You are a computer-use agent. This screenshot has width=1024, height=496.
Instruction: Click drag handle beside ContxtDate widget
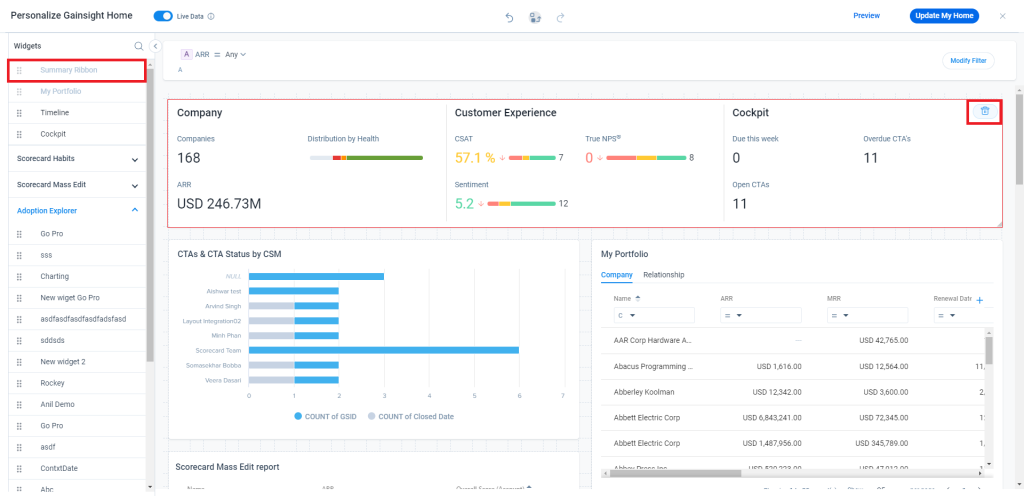point(19,469)
